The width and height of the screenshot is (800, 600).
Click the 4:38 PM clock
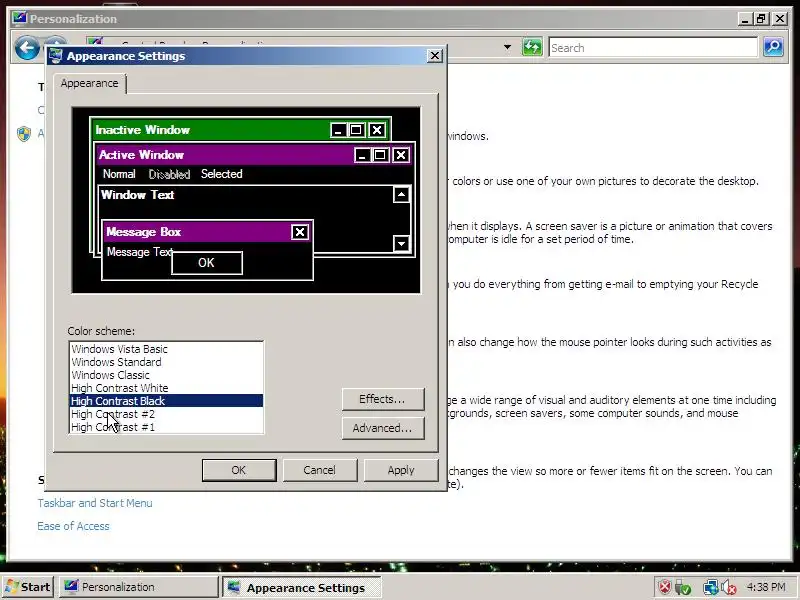[766, 587]
